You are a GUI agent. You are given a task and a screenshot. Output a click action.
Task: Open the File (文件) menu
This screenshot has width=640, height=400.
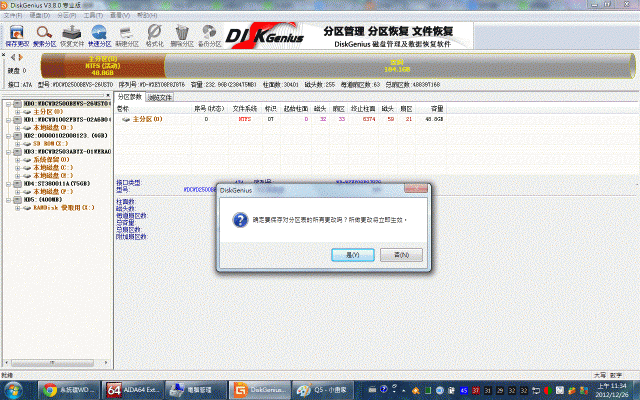pos(13,15)
